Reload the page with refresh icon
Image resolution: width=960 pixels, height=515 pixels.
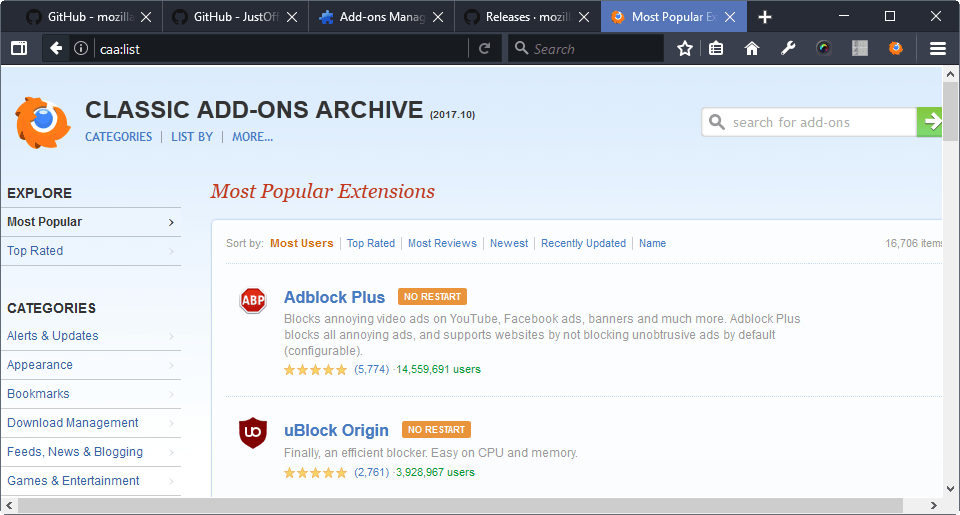pos(484,48)
